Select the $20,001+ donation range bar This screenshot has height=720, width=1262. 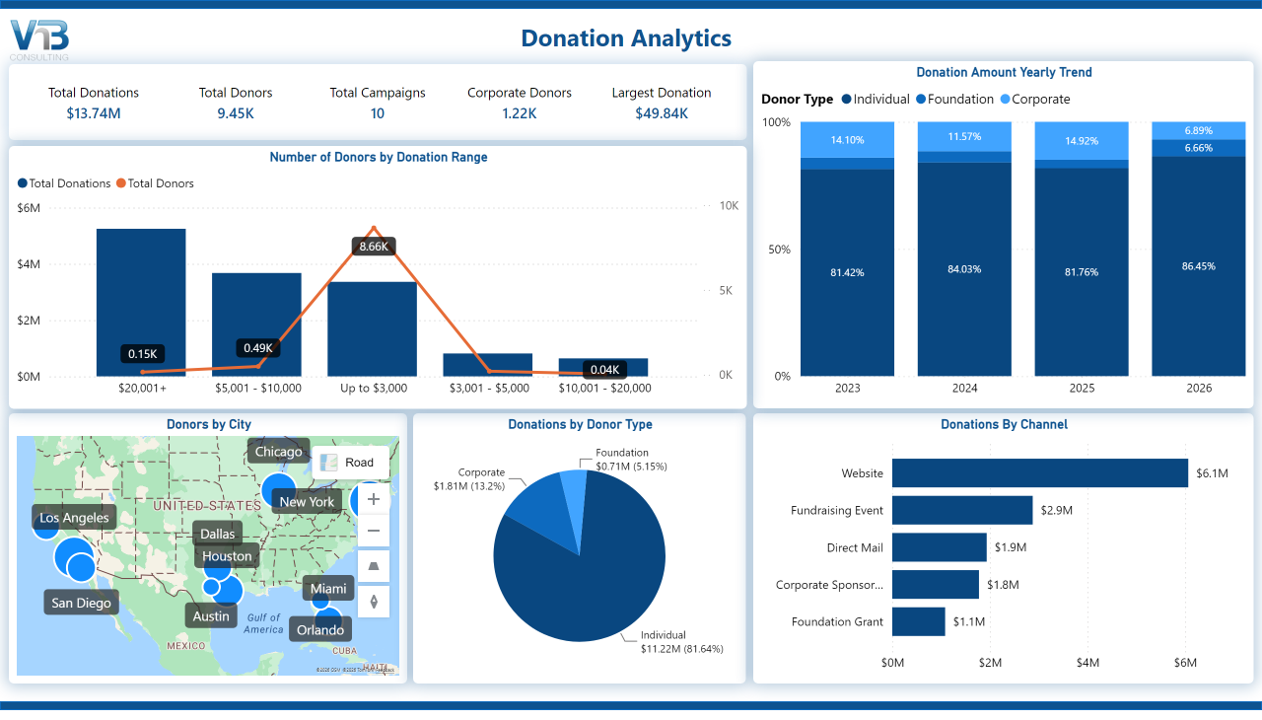tap(141, 303)
